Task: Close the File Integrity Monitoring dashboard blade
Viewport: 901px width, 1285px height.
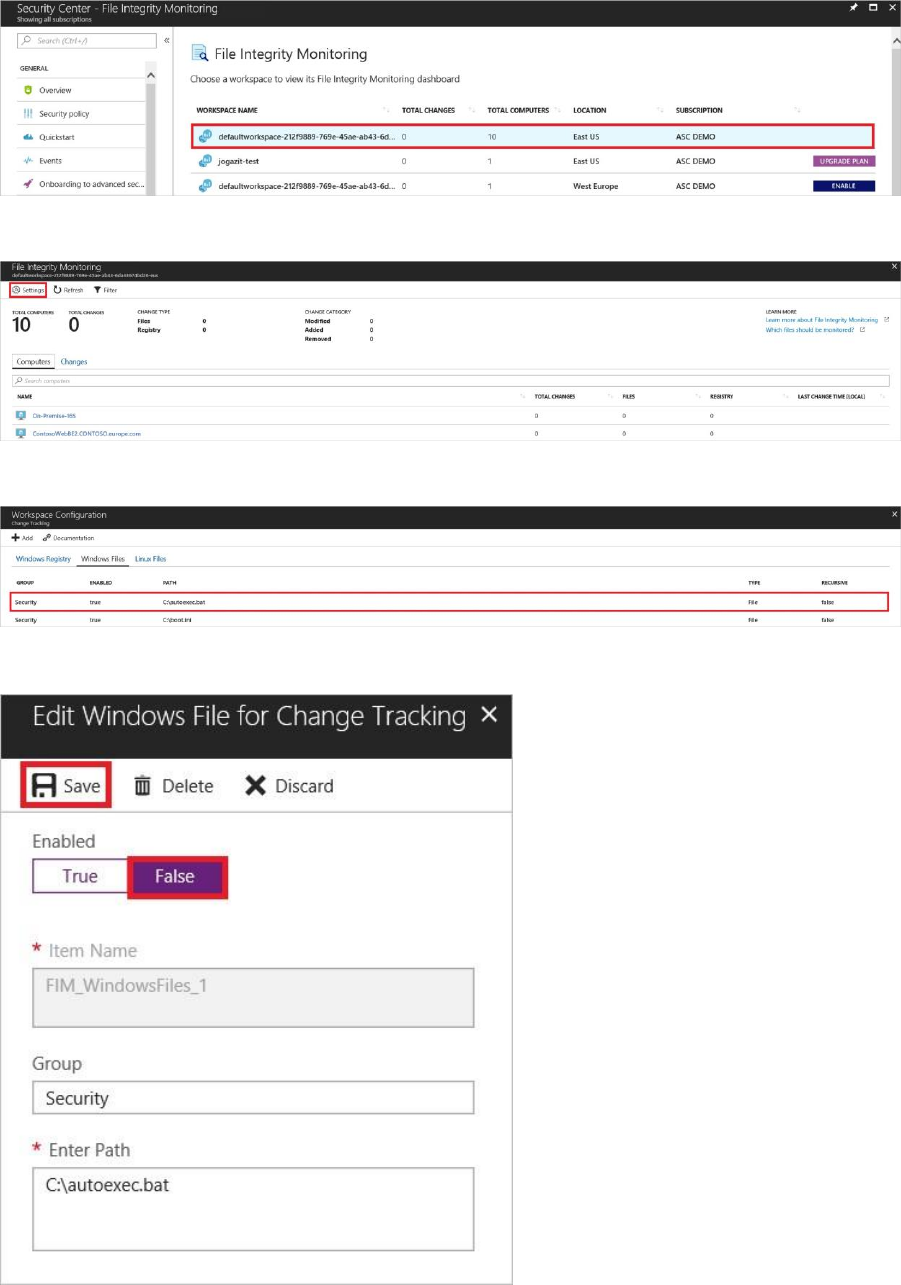Action: [894, 267]
